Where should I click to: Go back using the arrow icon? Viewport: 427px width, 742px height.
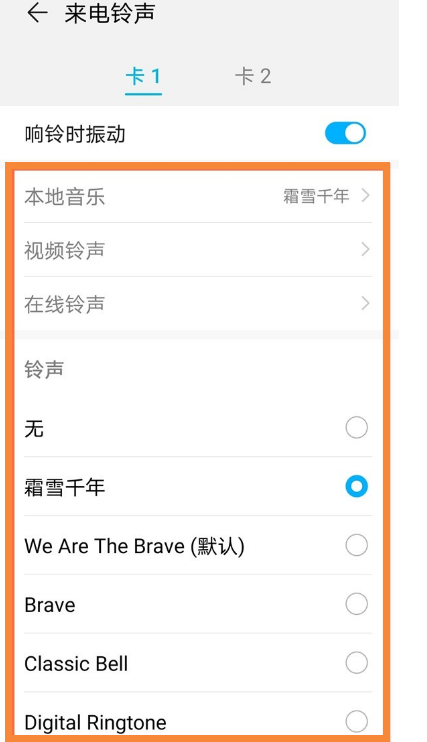tap(37, 13)
